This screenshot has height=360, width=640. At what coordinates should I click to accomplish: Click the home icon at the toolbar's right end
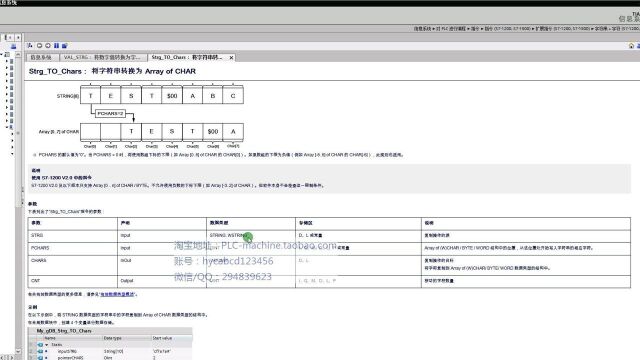[x=631, y=46]
